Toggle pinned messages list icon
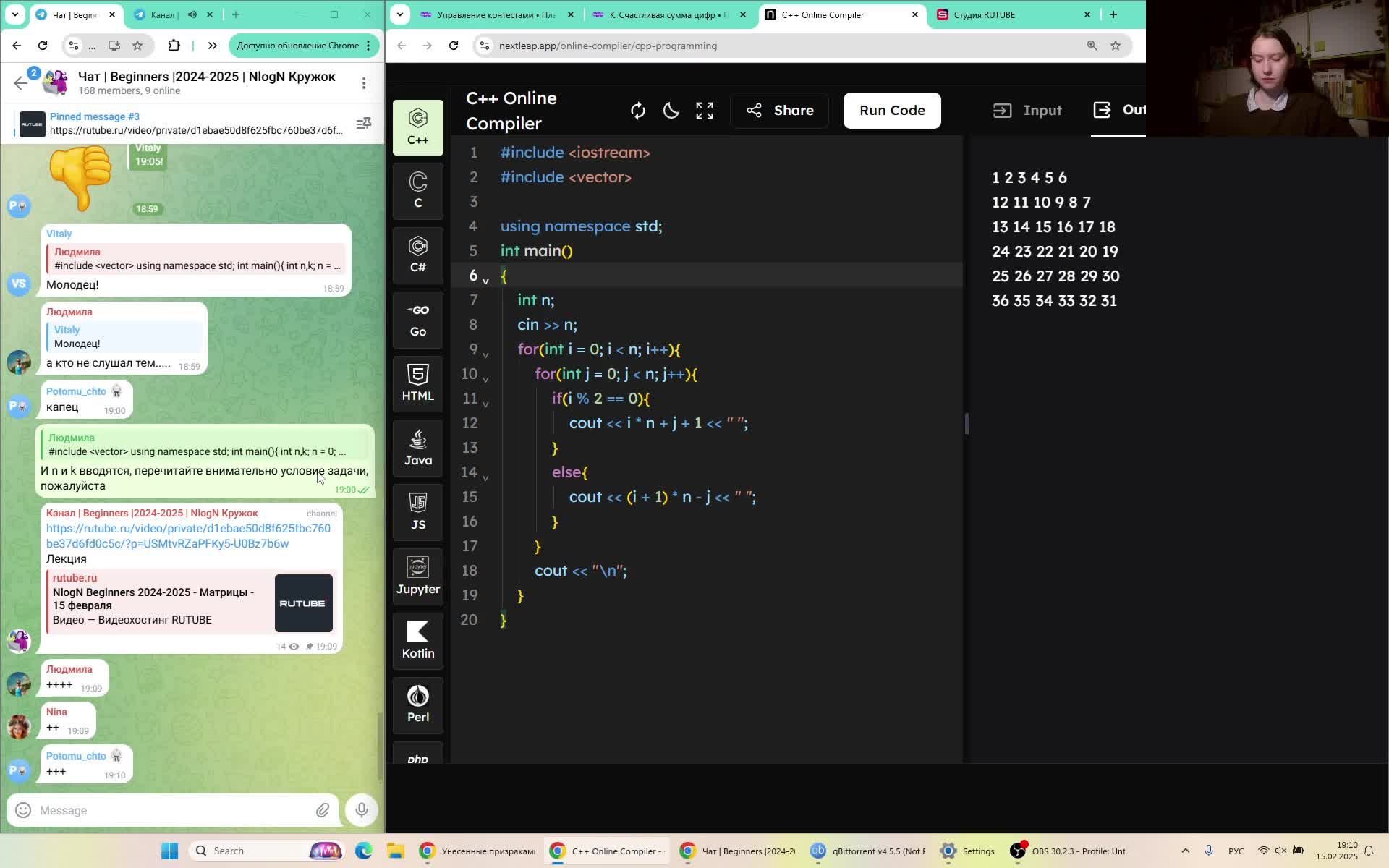 (364, 124)
